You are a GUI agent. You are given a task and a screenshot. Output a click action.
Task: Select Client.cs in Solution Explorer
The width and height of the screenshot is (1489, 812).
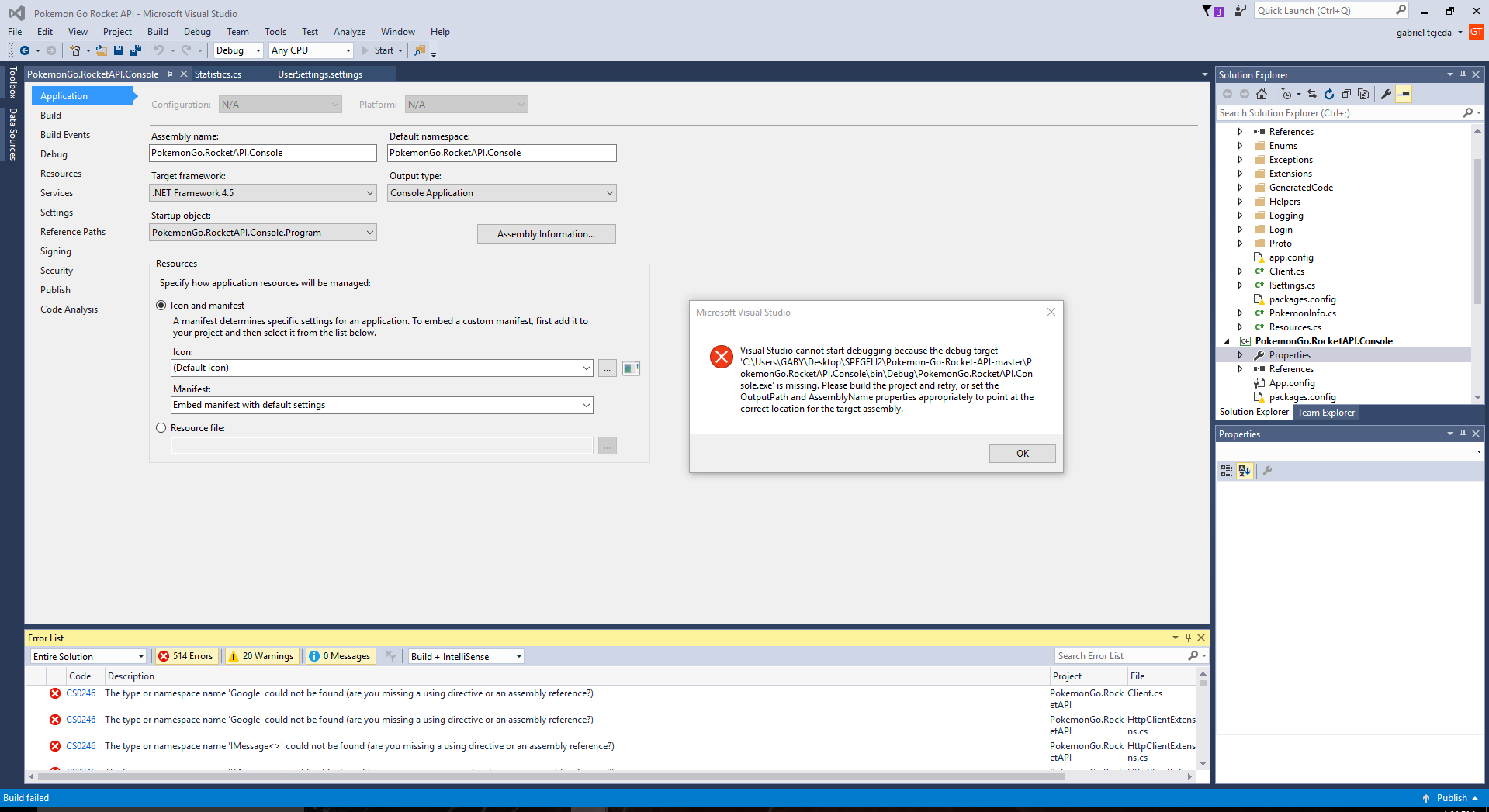tap(1286, 271)
